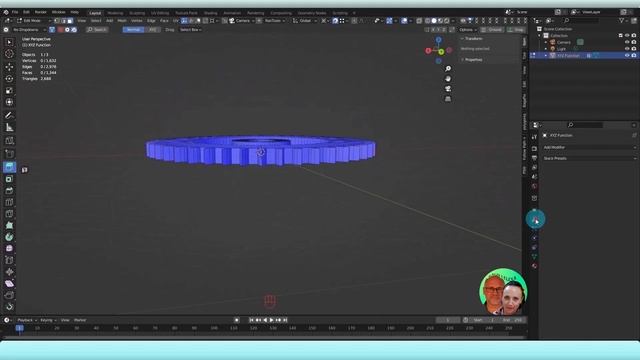Open outliner filter funnel icon
640x360 pixels.
tap(622, 20)
